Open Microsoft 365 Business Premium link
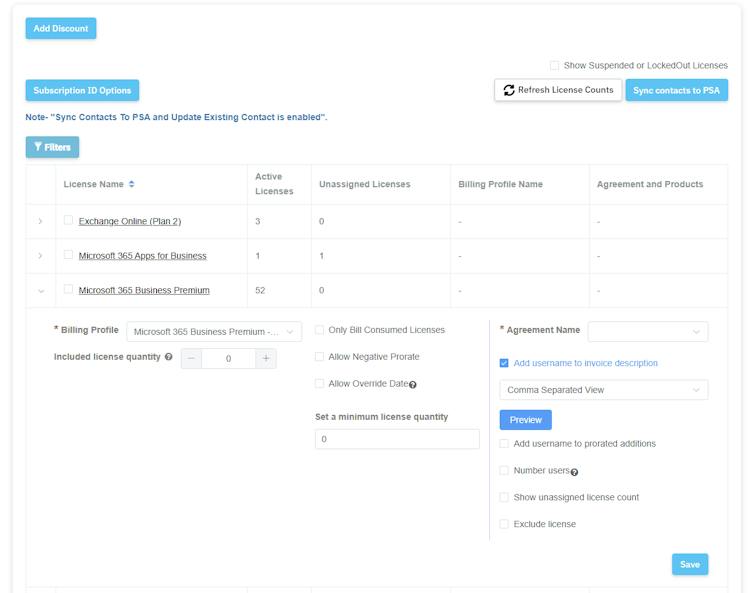The image size is (750, 593). click(x=144, y=290)
